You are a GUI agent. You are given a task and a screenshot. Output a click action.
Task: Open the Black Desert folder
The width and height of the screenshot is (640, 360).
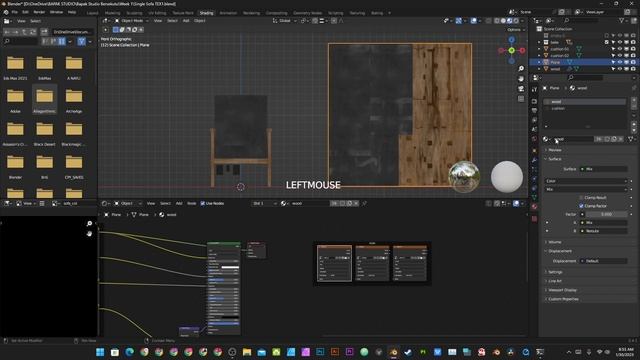pyautogui.click(x=44, y=134)
